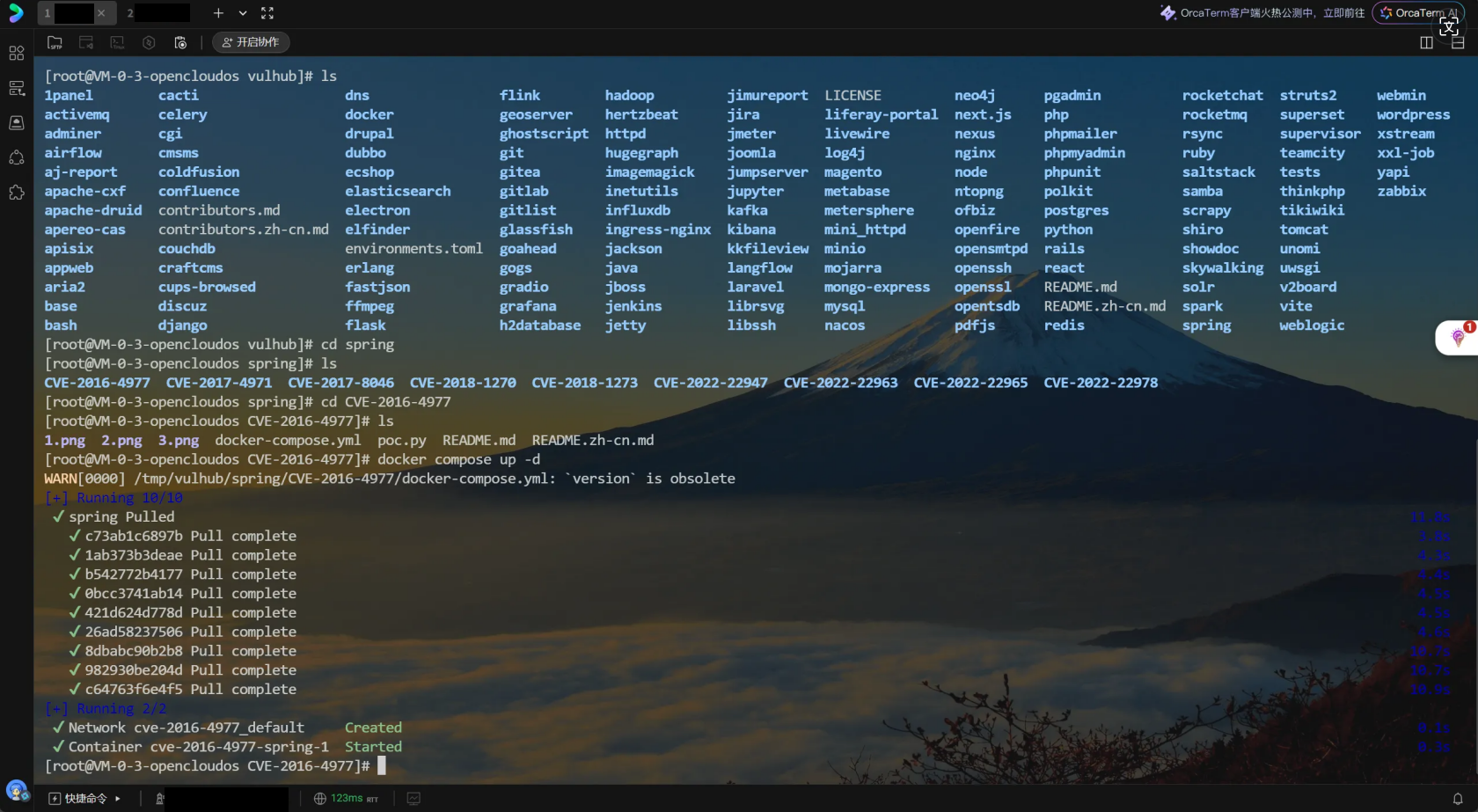
Task: Click the hexagon security toolbar icon
Action: click(x=149, y=42)
